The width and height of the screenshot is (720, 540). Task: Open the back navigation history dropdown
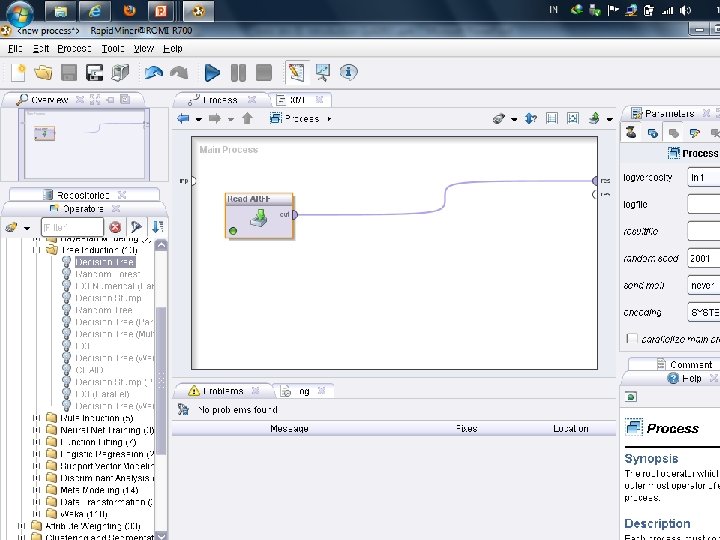click(x=198, y=119)
